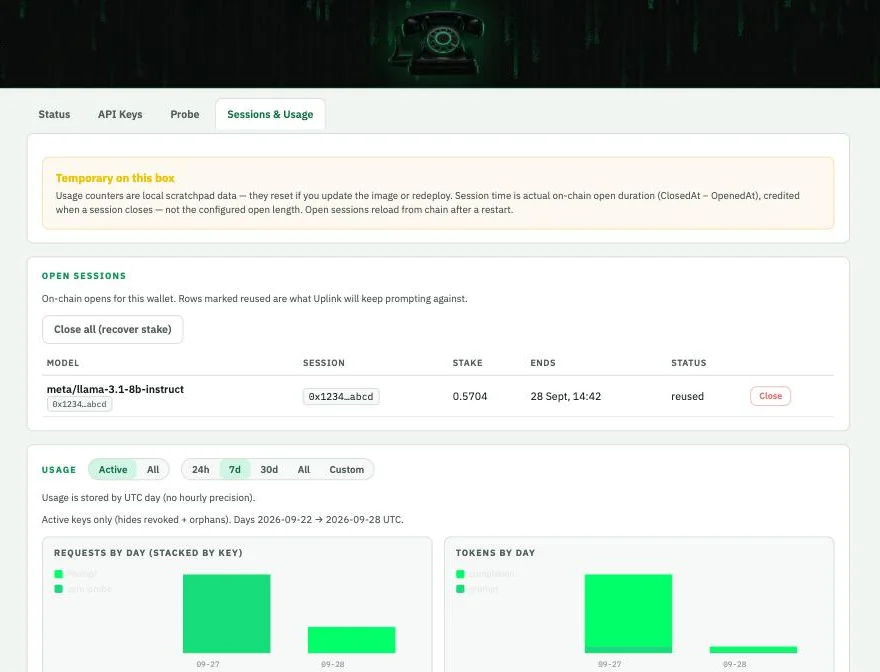The image size is (880, 672).
Task: Click the USAGE section label
Action: tap(59, 470)
